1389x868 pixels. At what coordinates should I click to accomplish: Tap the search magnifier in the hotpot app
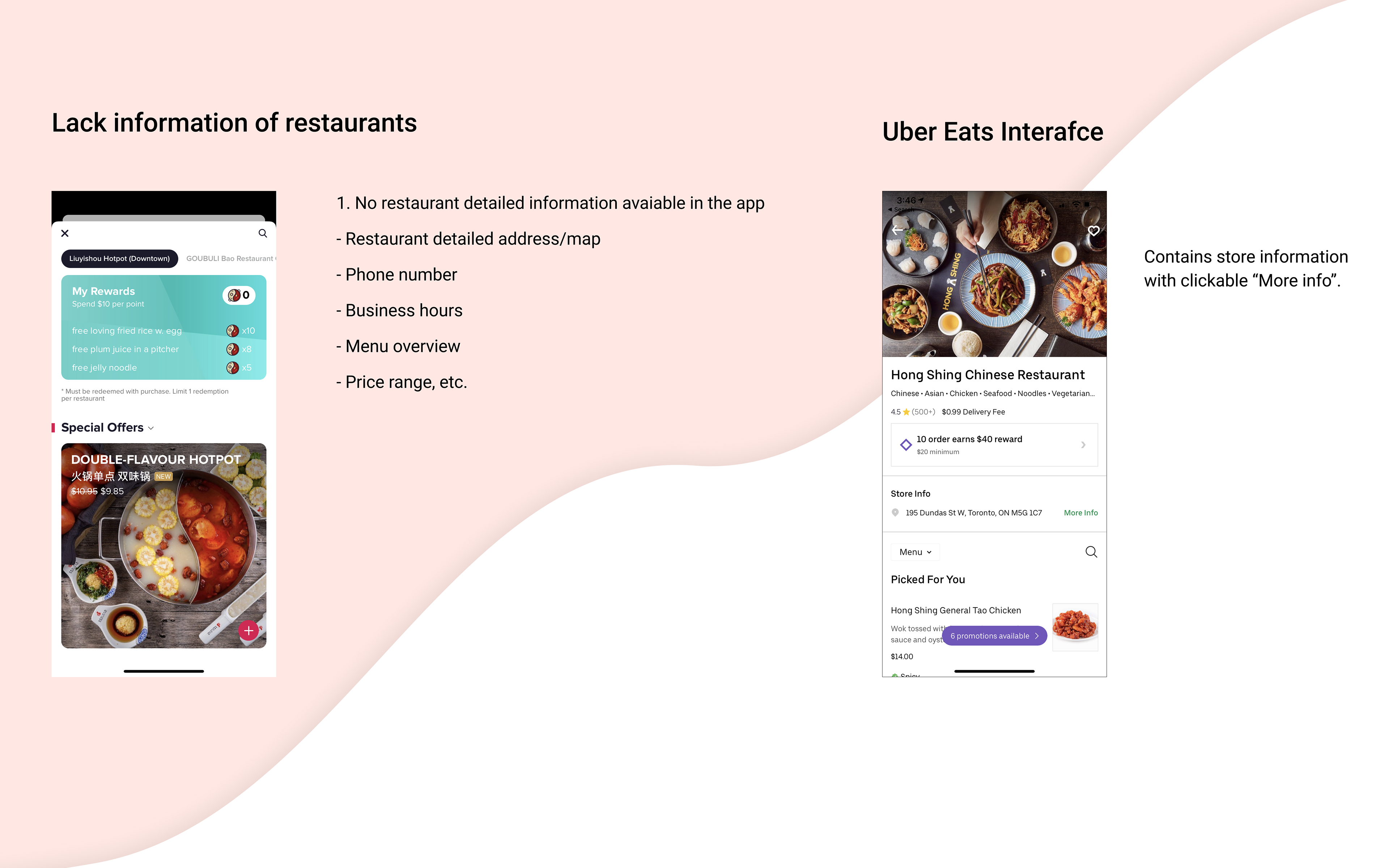(x=263, y=233)
